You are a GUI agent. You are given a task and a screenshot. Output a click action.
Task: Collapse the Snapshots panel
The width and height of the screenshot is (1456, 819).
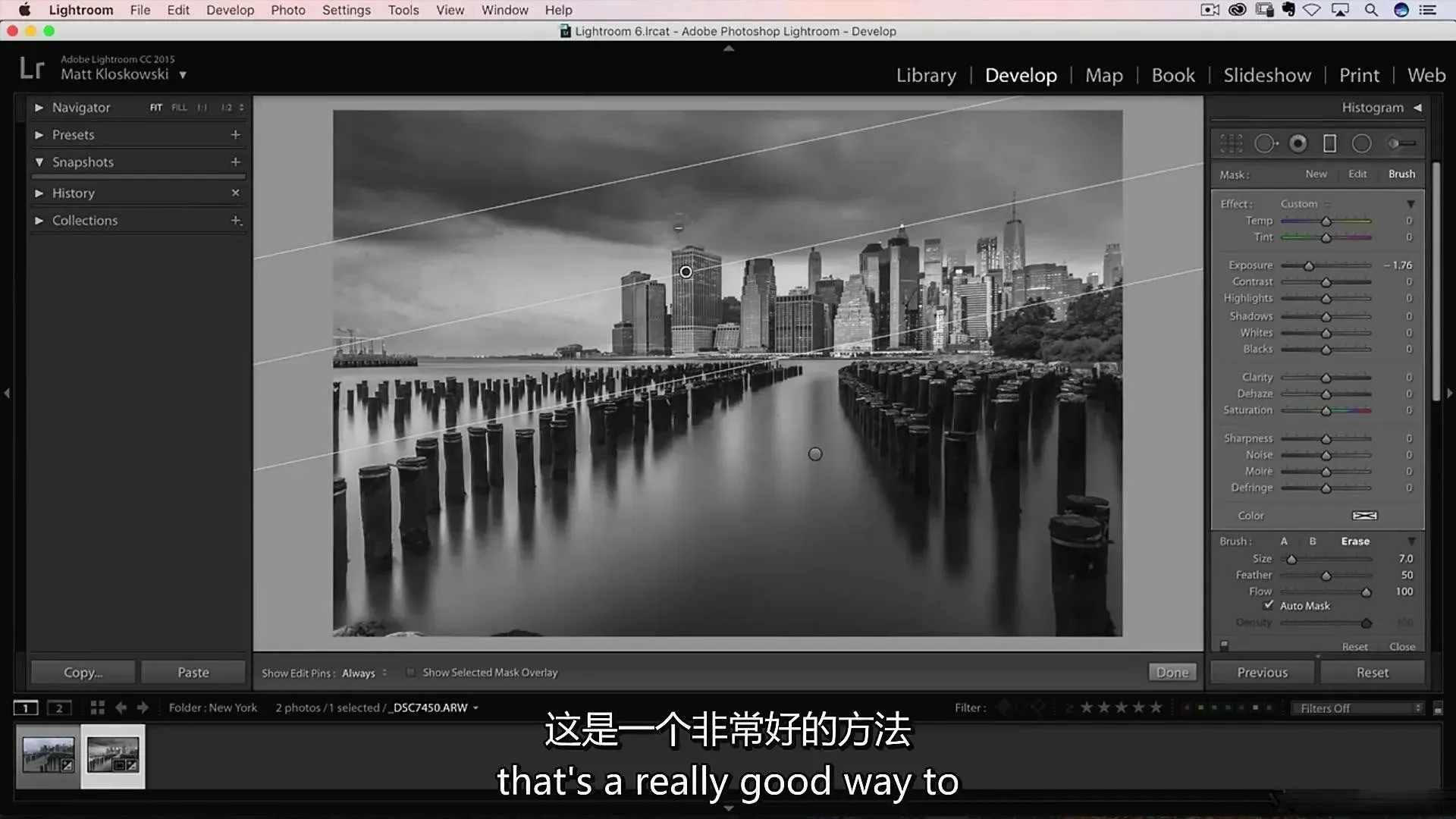coord(39,162)
